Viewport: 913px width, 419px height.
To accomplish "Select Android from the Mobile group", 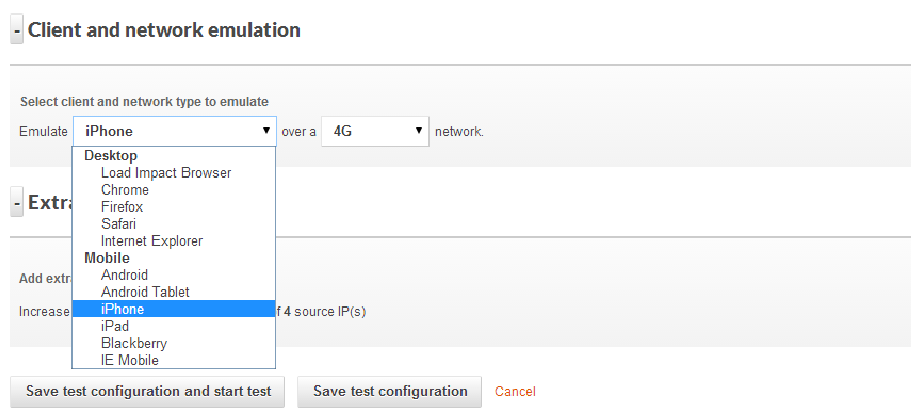I will [124, 275].
